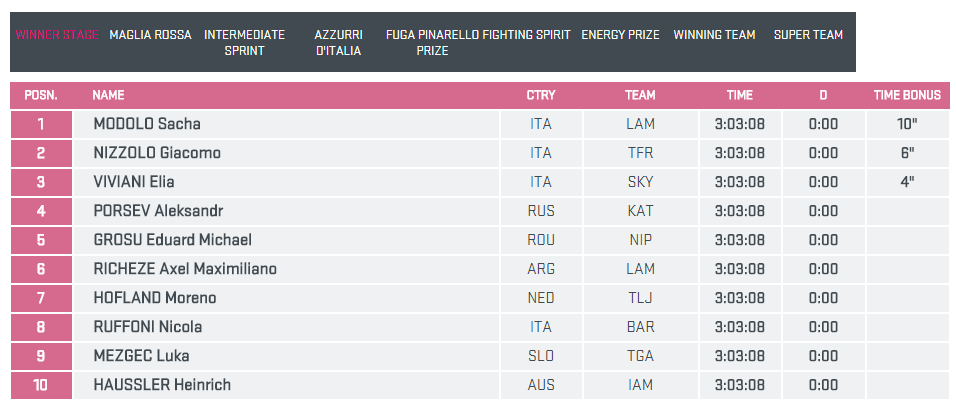Click rider HAUSSLER Heinrich
The width and height of the screenshot is (956, 407).
coord(164,386)
